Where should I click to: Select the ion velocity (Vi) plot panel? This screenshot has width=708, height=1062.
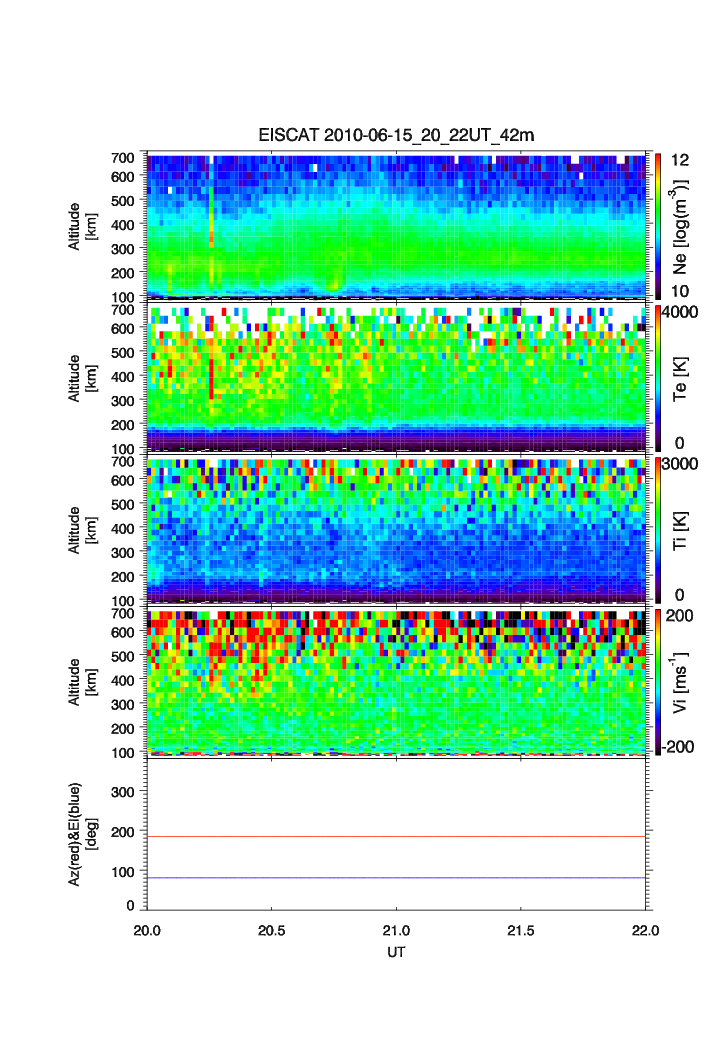pyautogui.click(x=396, y=681)
